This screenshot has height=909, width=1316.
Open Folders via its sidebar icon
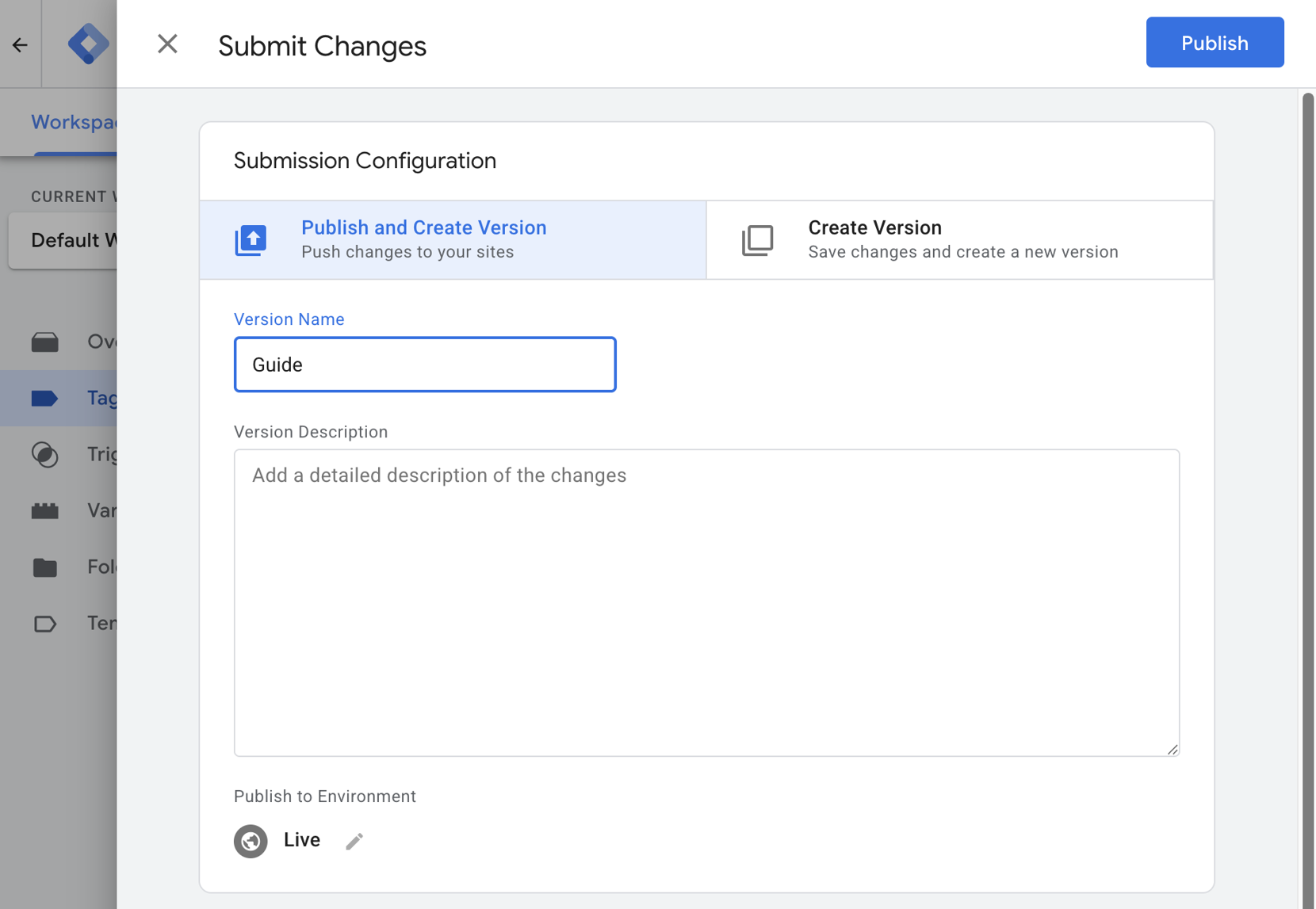click(44, 567)
